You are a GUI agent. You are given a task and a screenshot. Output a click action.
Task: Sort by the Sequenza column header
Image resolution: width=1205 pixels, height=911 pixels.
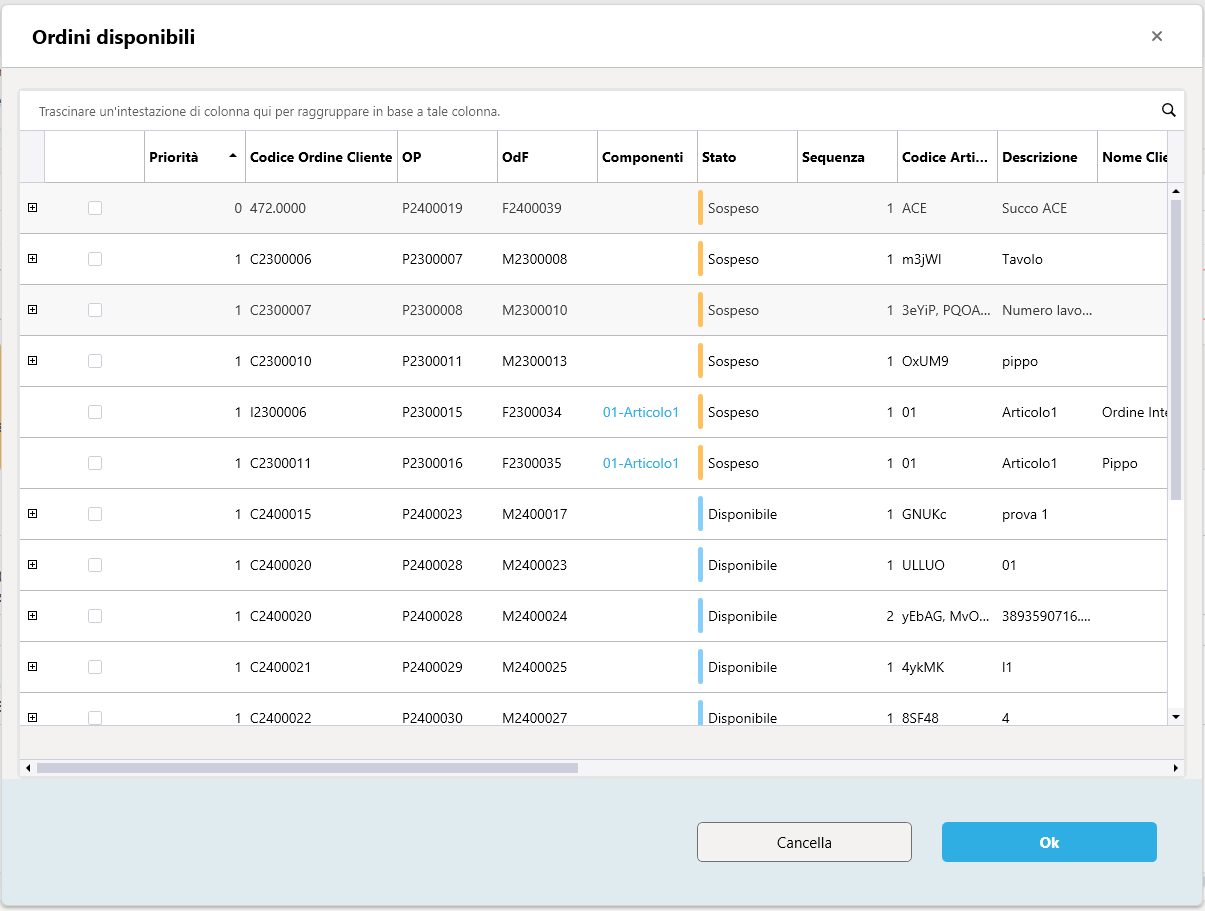(847, 157)
